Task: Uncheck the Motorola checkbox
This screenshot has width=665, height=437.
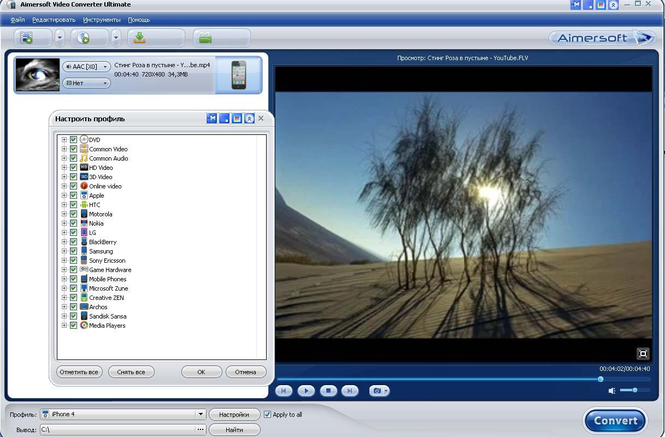Action: coord(73,214)
